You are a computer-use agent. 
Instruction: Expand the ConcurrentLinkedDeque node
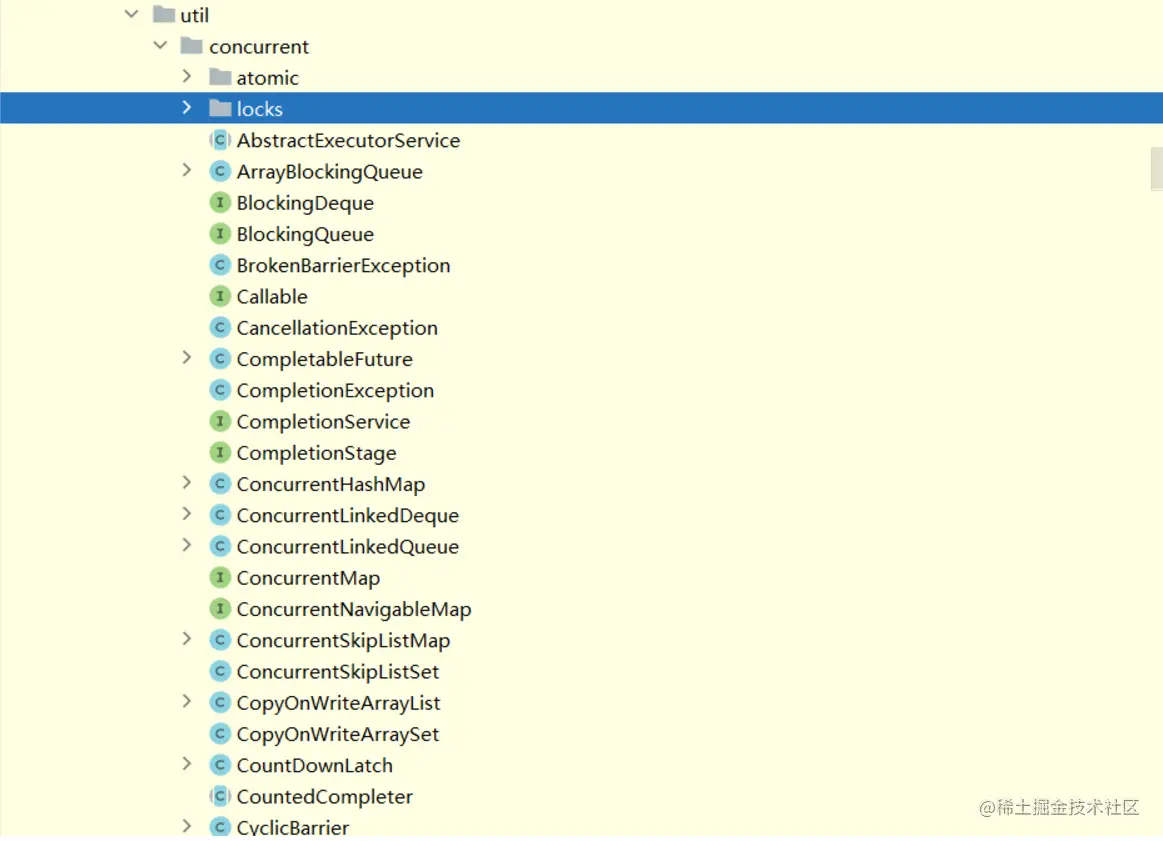coord(187,514)
